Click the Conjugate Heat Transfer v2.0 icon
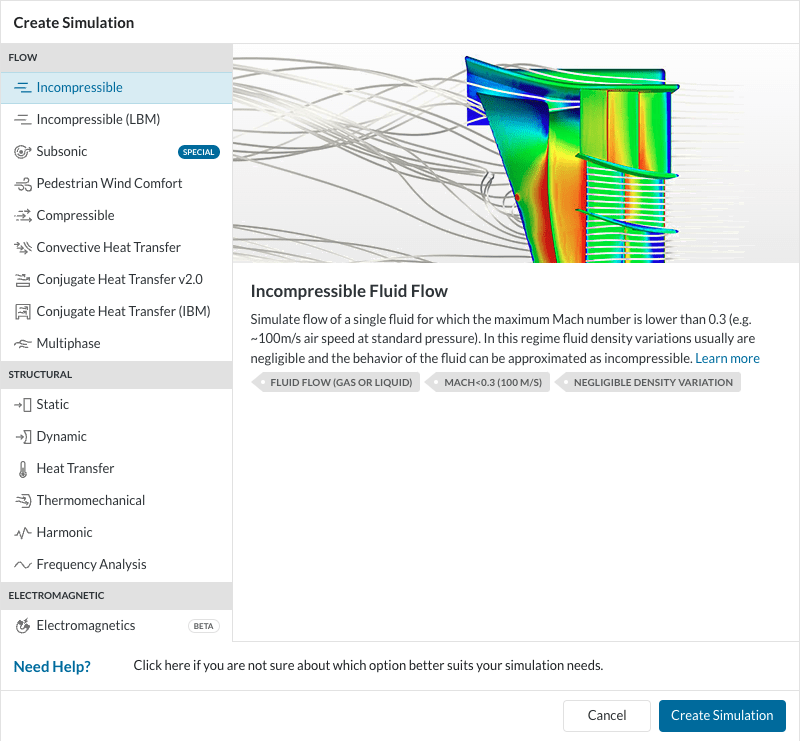The height and width of the screenshot is (741, 800). point(20,279)
